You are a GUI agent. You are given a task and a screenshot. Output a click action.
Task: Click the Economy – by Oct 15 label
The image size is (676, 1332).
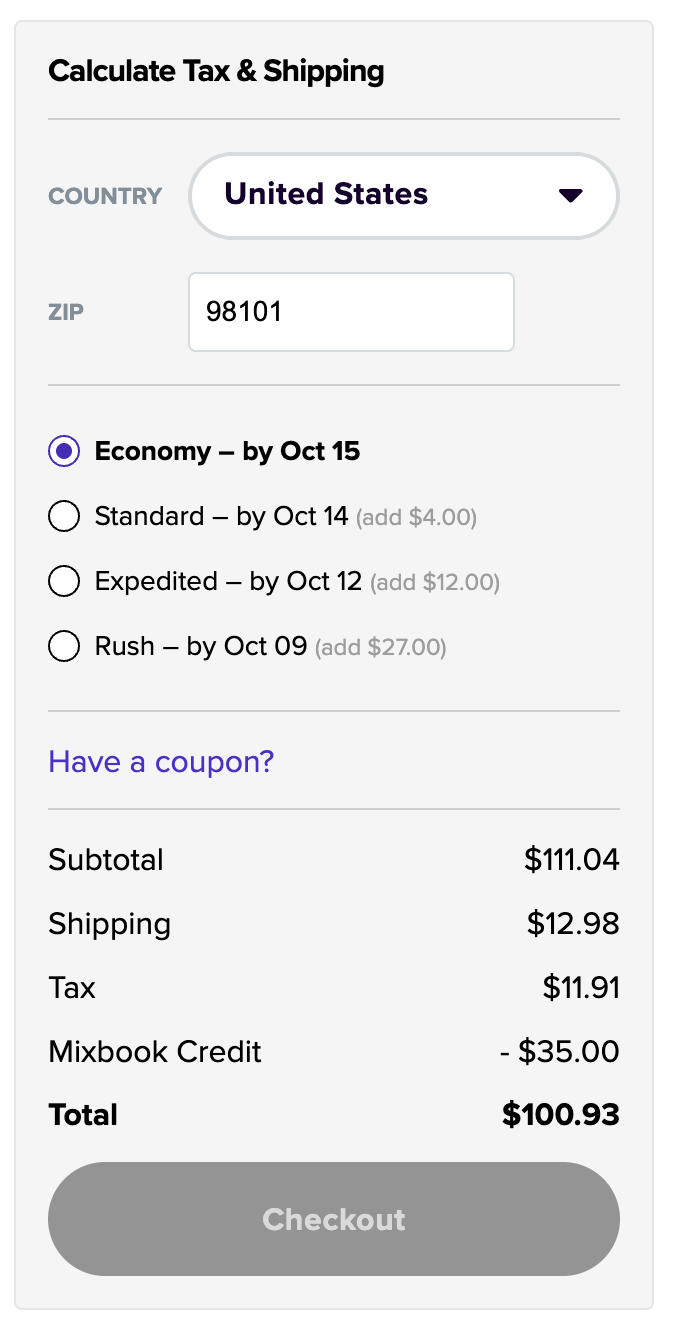coord(227,451)
